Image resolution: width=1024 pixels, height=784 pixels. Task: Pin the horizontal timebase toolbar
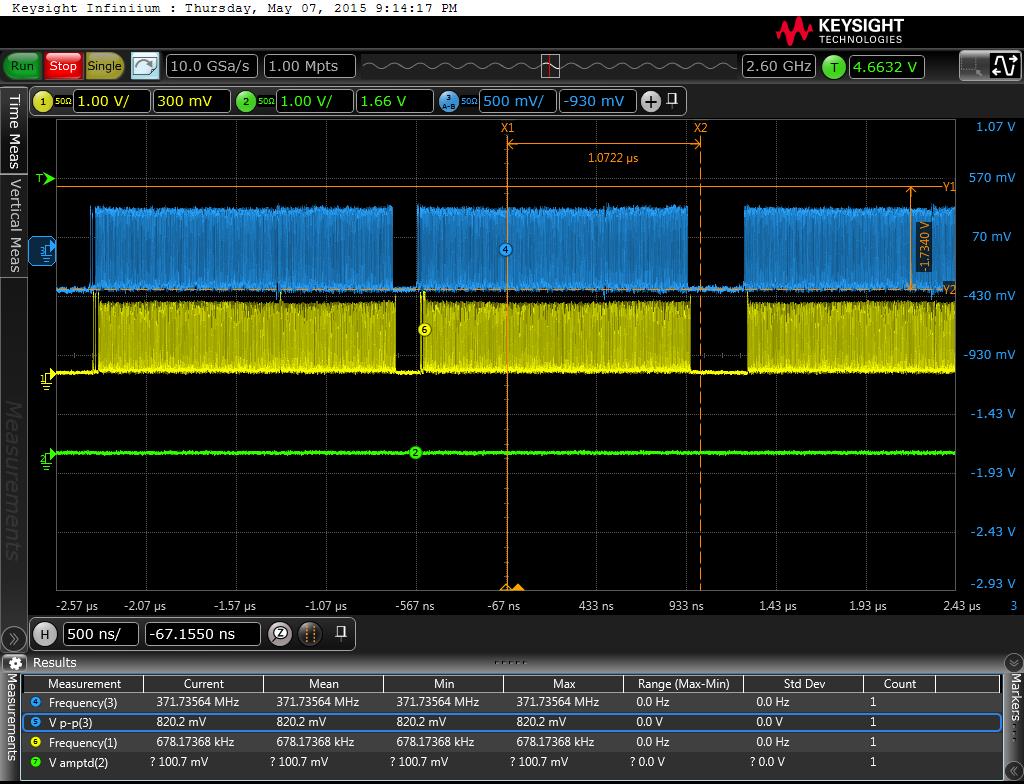341,632
